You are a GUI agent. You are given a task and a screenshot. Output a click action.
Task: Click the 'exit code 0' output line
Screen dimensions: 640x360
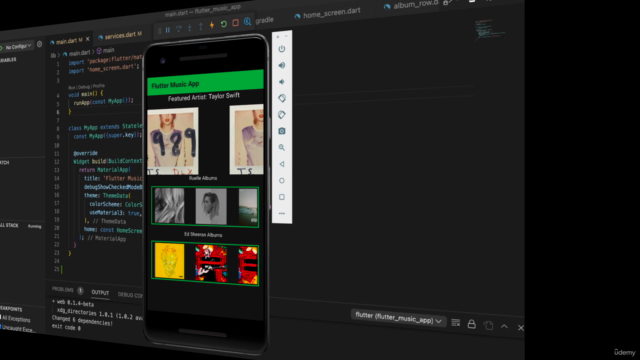[x=66, y=327]
